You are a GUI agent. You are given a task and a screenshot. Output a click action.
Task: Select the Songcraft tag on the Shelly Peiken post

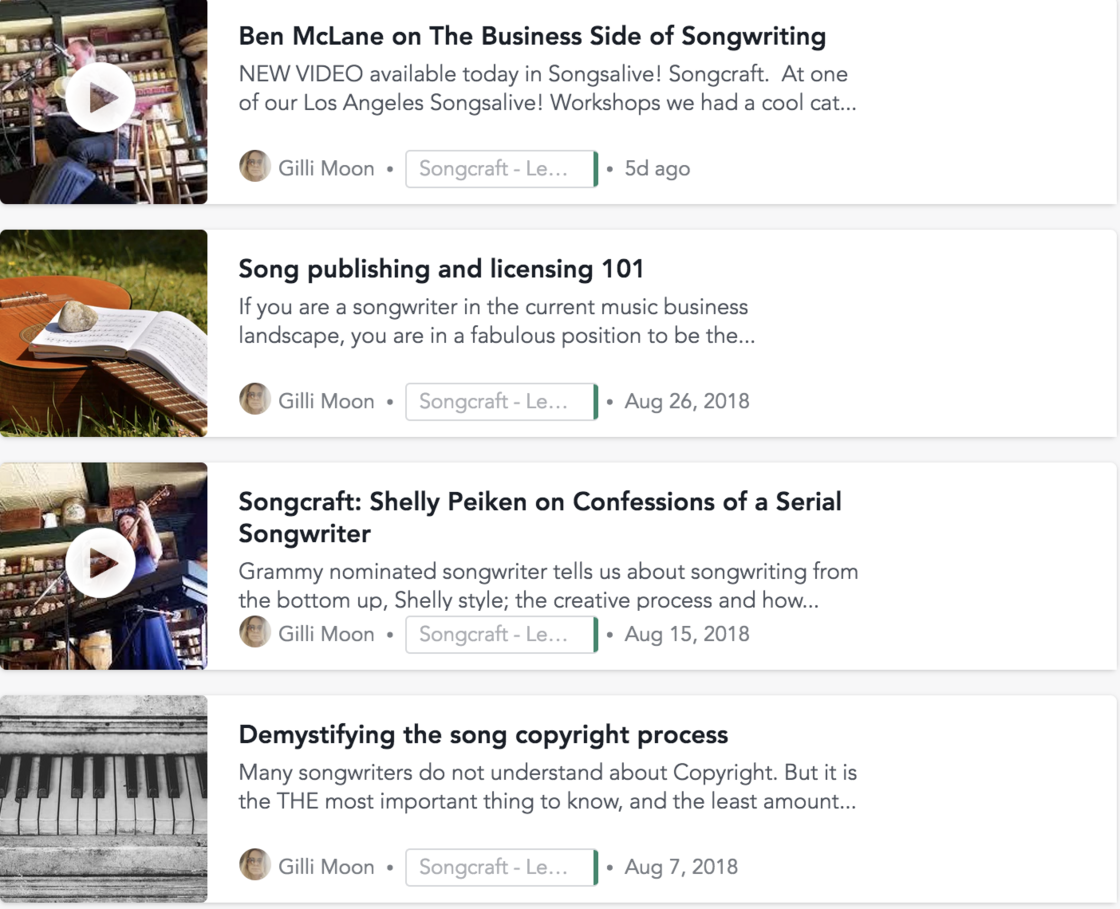click(500, 635)
